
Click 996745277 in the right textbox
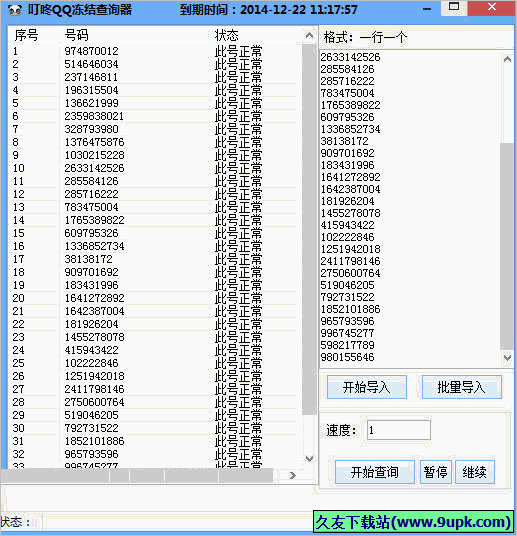coord(347,333)
